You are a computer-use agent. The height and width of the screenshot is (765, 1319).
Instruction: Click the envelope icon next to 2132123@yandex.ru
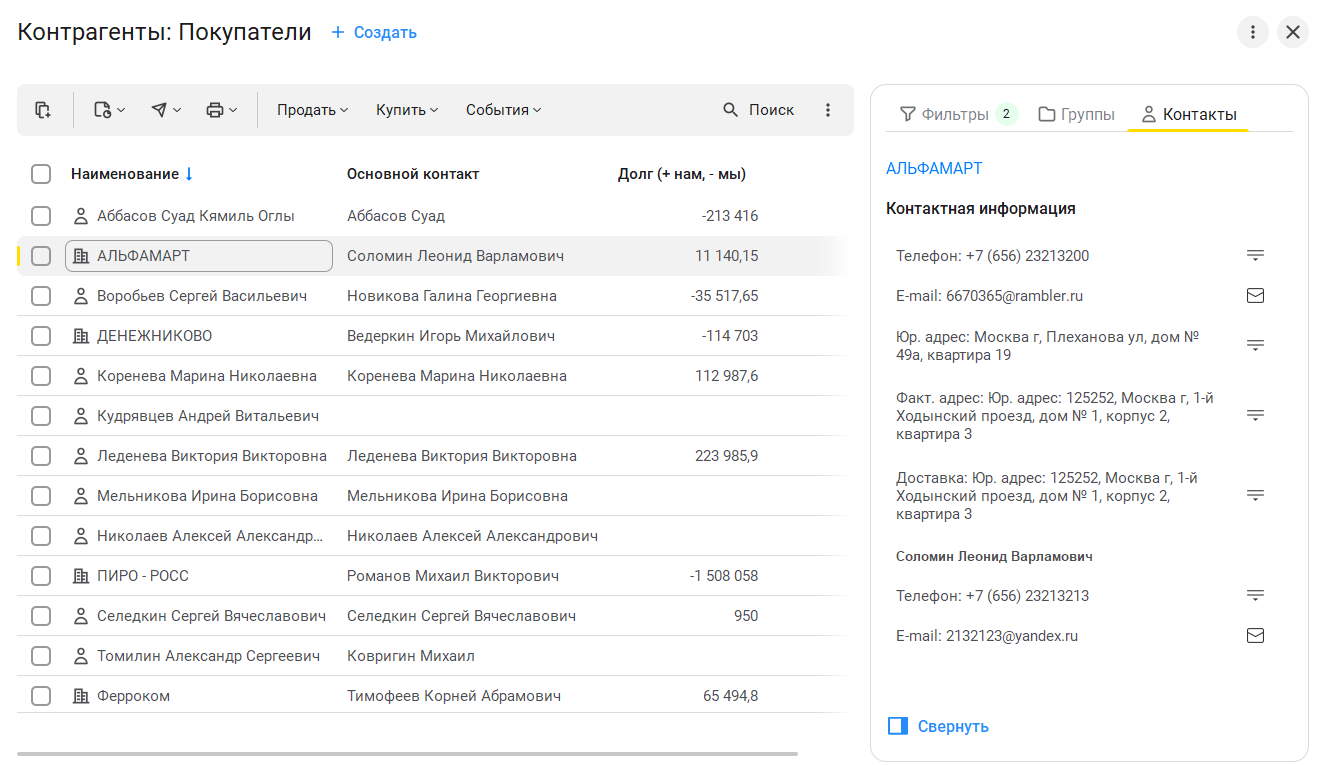pyautogui.click(x=1255, y=636)
